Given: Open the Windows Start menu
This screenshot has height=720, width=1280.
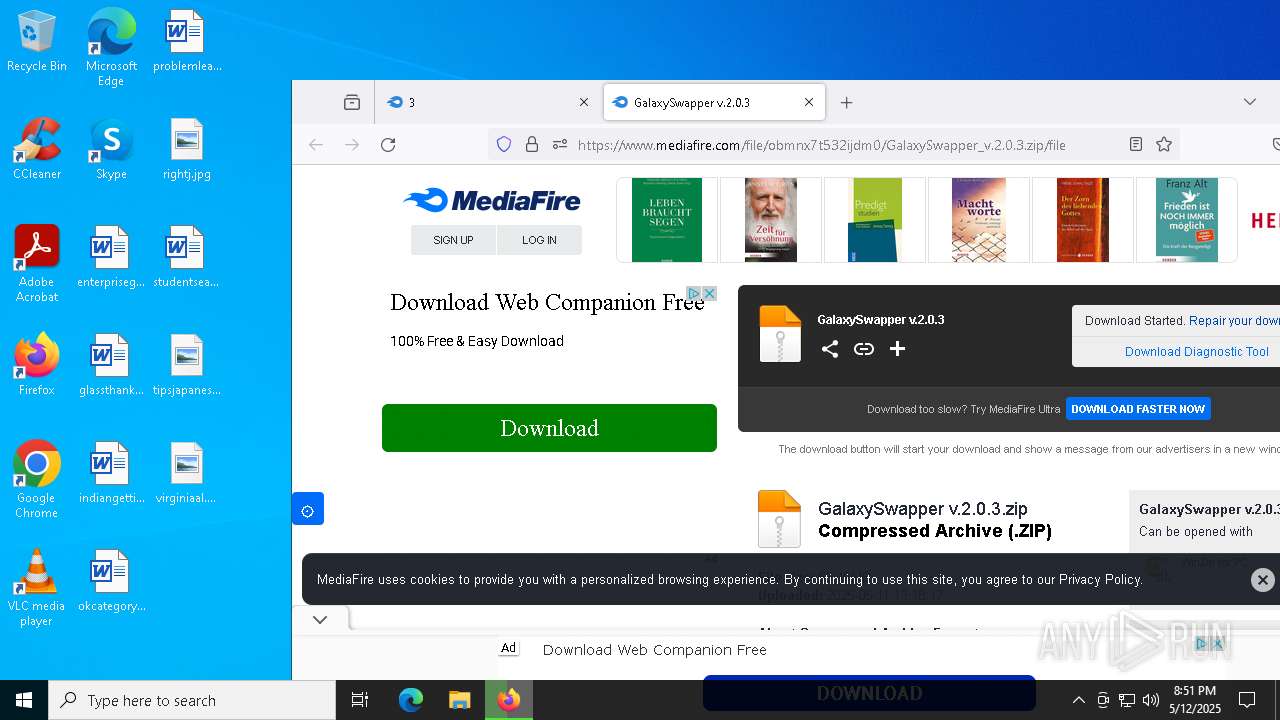Looking at the screenshot, I should (x=24, y=700).
